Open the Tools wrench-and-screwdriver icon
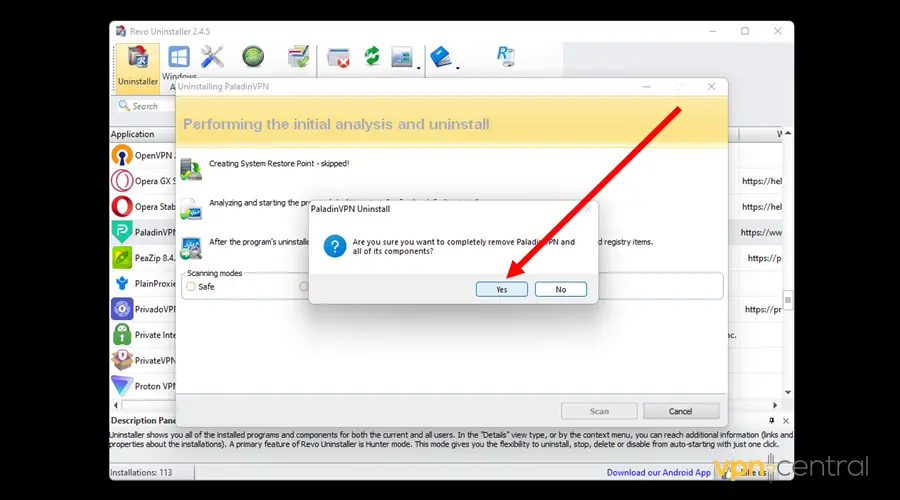 pyautogui.click(x=212, y=57)
